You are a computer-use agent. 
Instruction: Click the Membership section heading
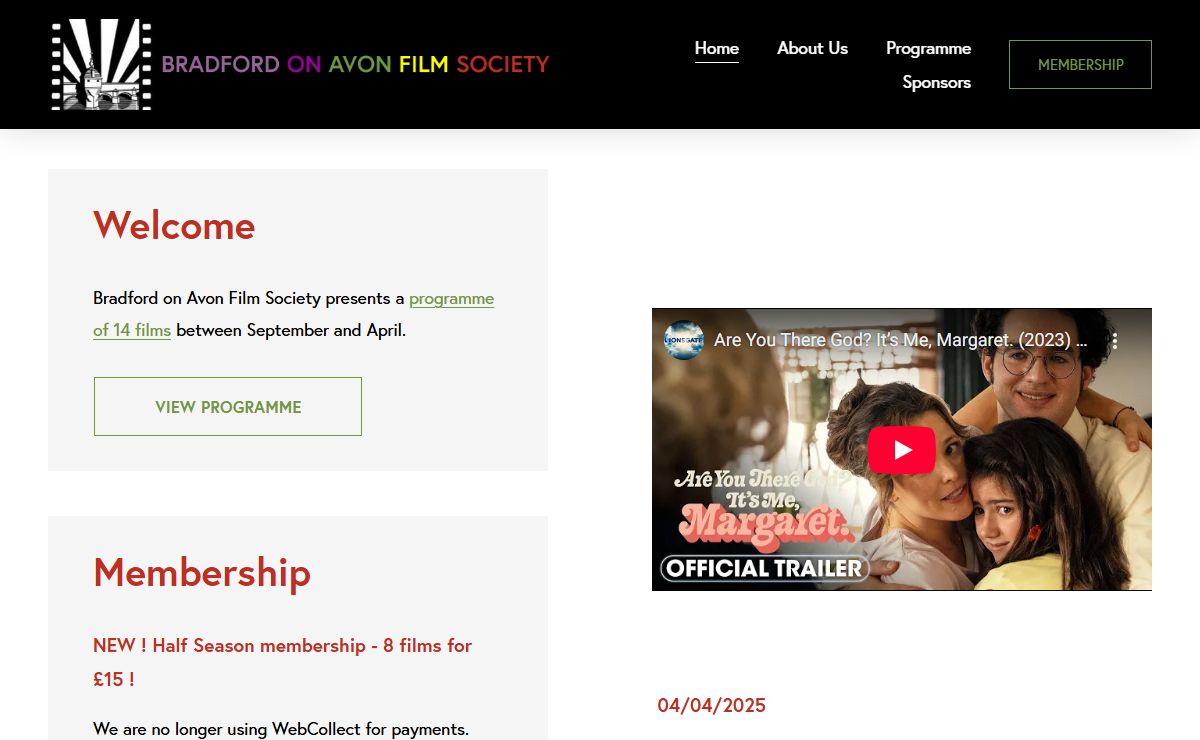click(x=202, y=572)
